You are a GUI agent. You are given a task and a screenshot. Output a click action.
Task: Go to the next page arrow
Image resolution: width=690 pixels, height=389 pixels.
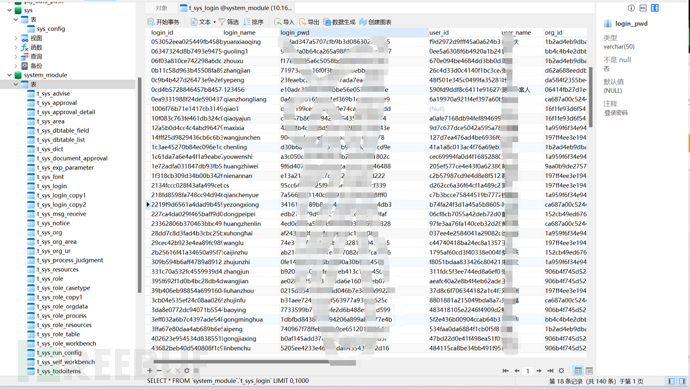tap(539, 371)
